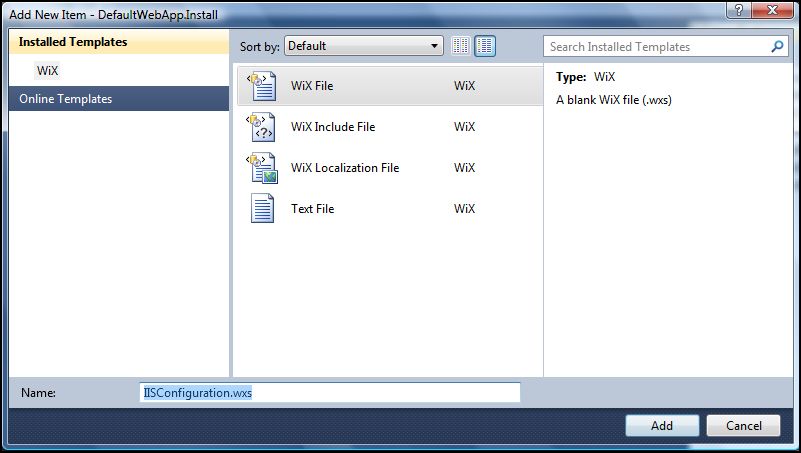Close the Add New Item dialog

coord(773,10)
